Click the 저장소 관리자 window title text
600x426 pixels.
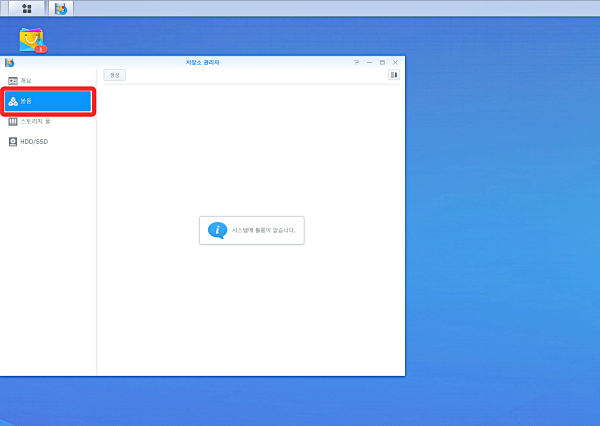(x=202, y=62)
